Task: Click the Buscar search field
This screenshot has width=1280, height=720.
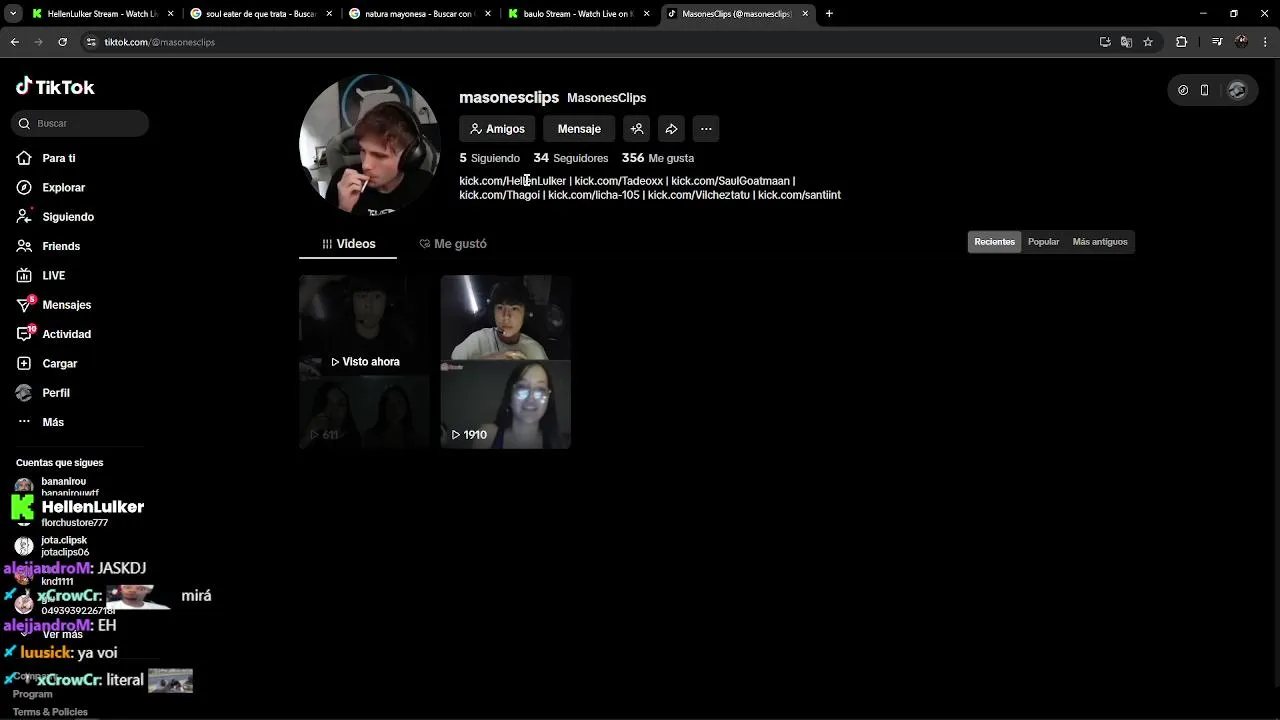Action: point(80,123)
